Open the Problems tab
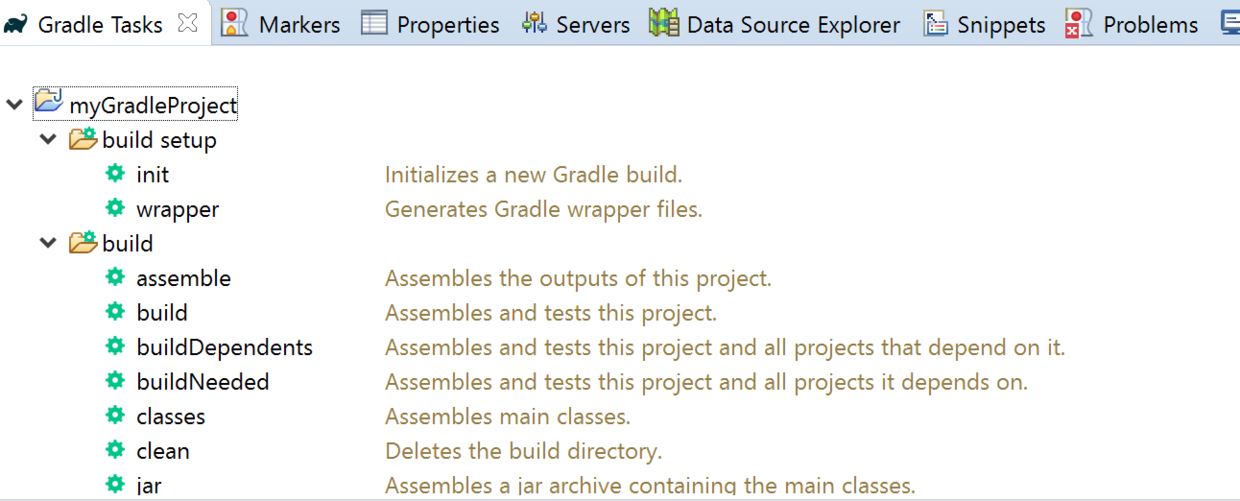Screen dimensions: 1240x501 1132,24
